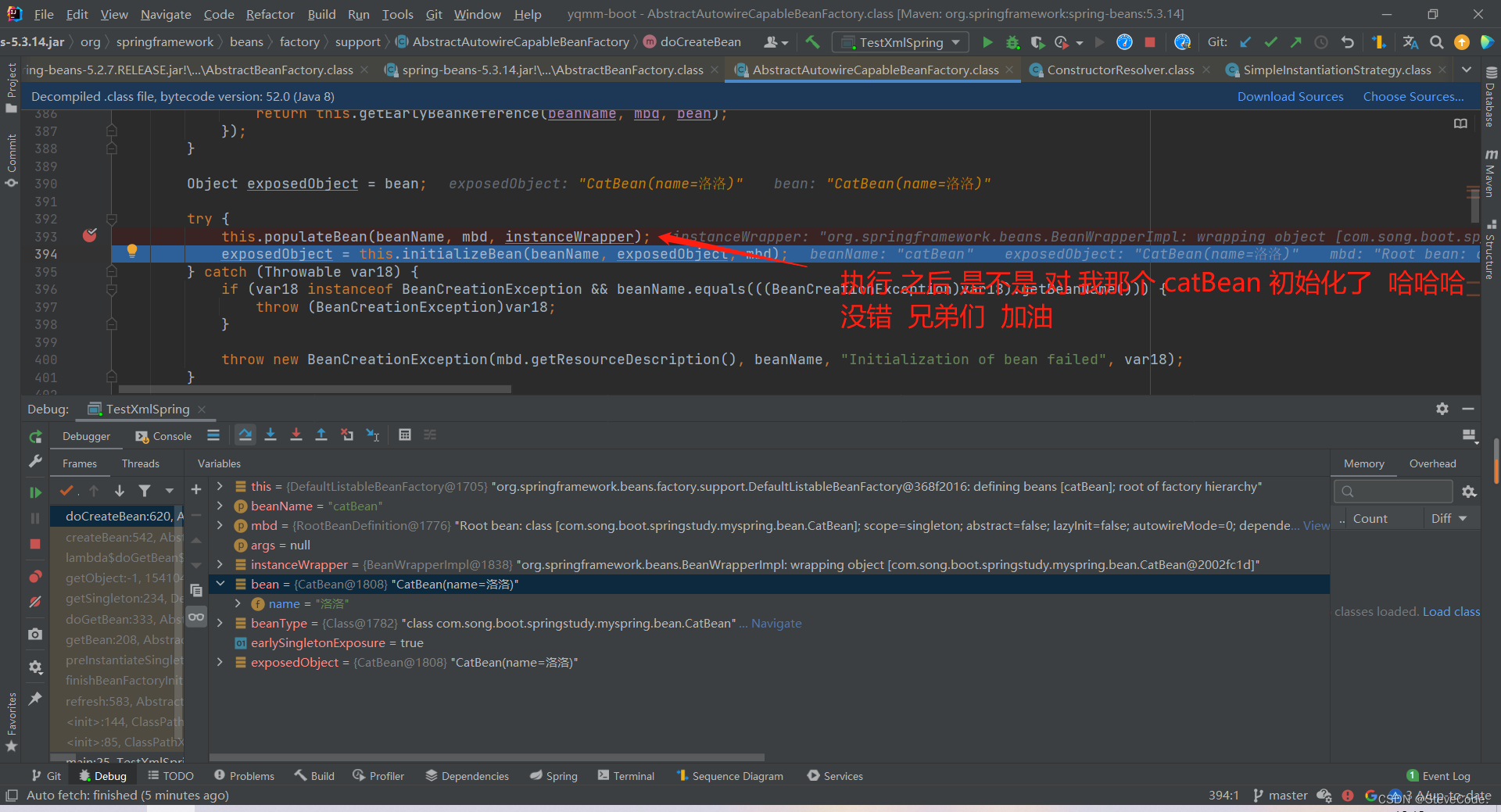Click Git commit checkmark icon
Screen dimensions: 1501x812
(x=1270, y=42)
